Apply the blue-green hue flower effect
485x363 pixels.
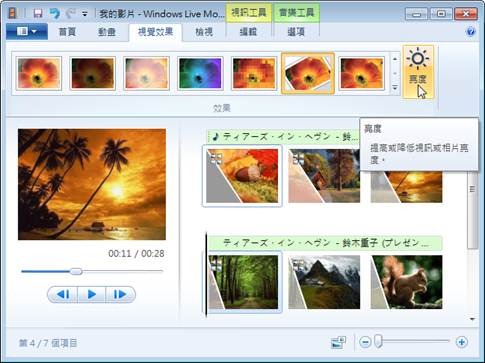tap(200, 73)
